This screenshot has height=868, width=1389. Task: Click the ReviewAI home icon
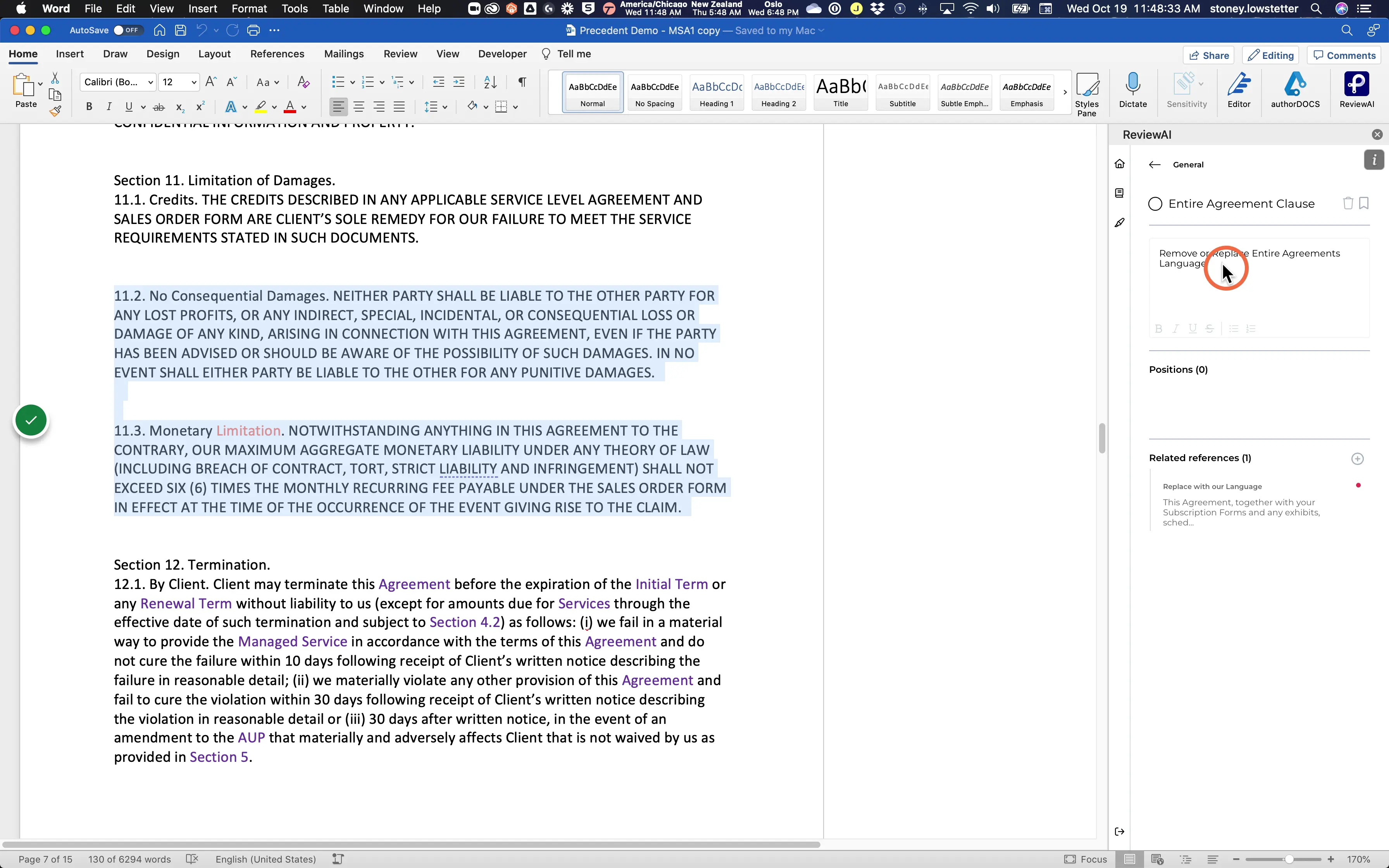click(x=1119, y=164)
